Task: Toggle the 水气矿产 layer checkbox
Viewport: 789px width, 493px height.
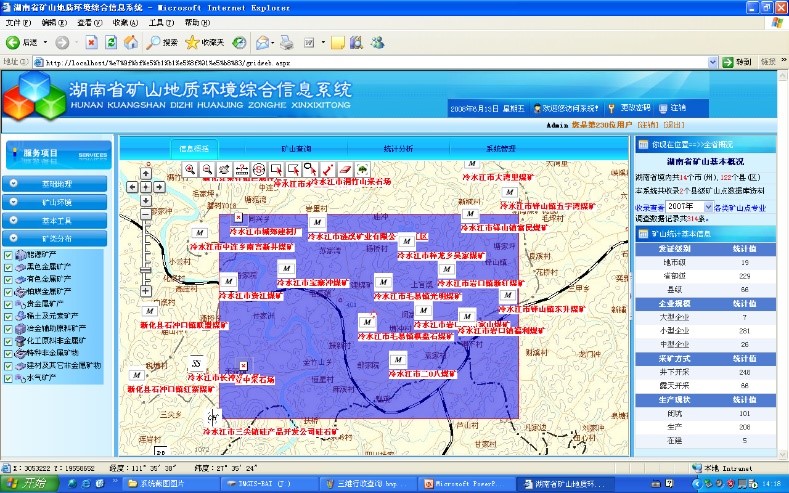Action: tap(9, 378)
